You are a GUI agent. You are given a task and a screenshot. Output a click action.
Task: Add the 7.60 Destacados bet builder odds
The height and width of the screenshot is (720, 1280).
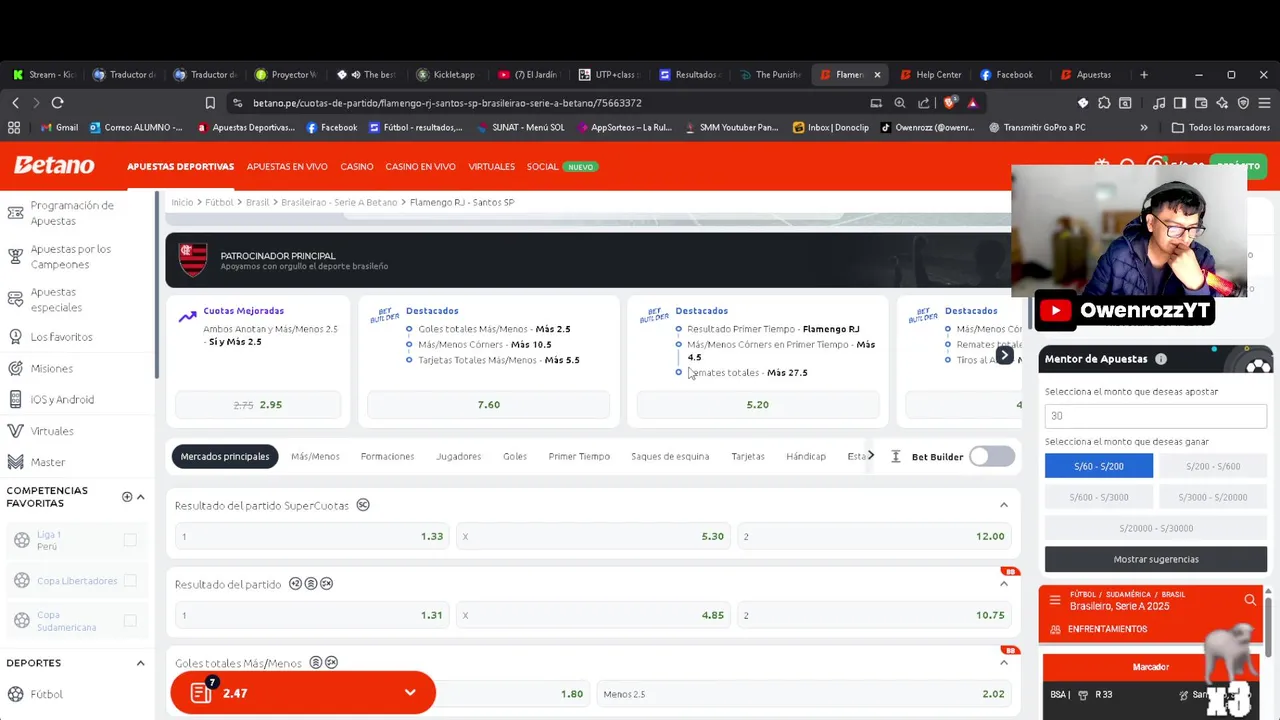[x=488, y=405]
